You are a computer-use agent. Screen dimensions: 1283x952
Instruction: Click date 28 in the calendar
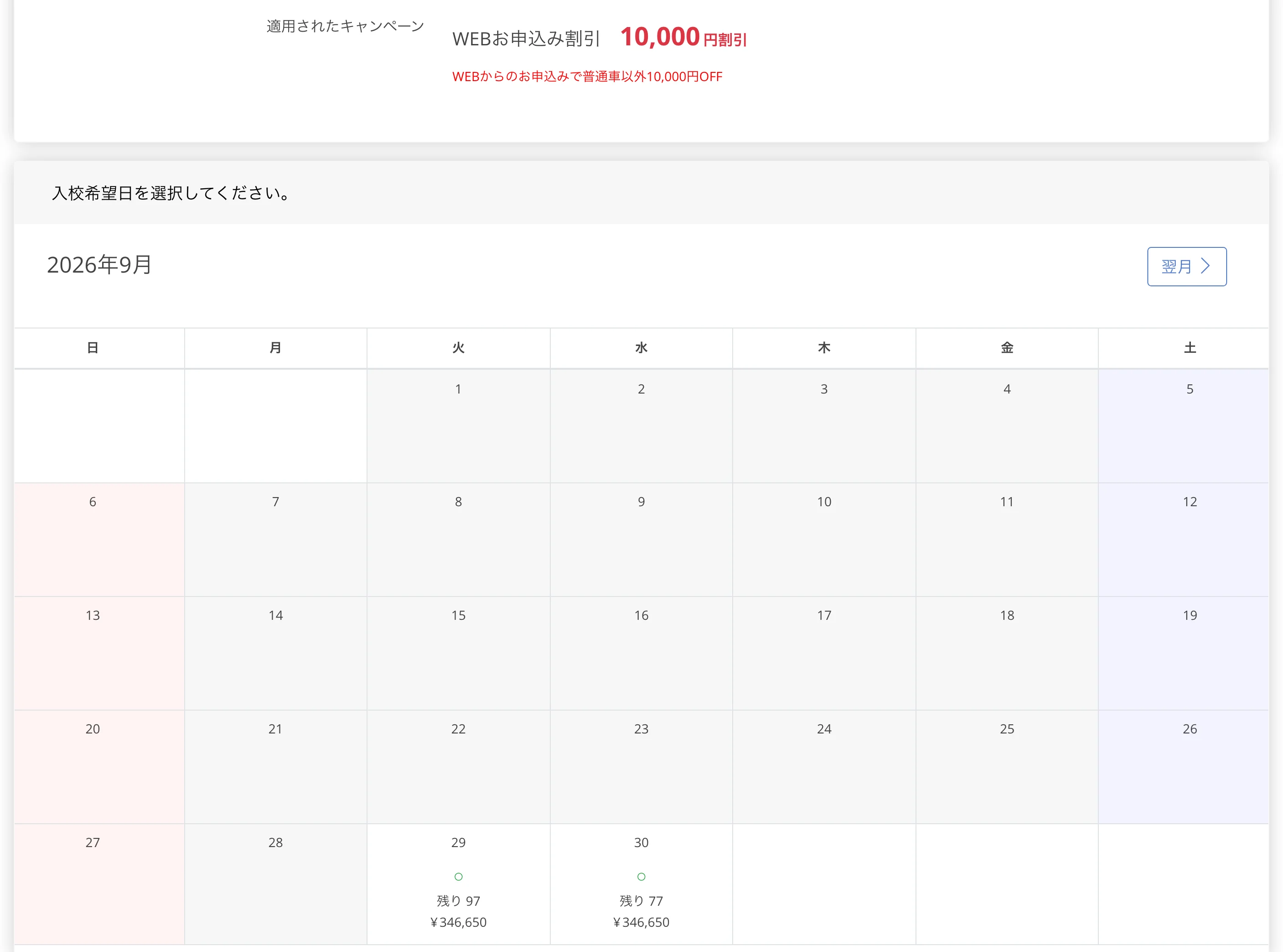pos(275,883)
